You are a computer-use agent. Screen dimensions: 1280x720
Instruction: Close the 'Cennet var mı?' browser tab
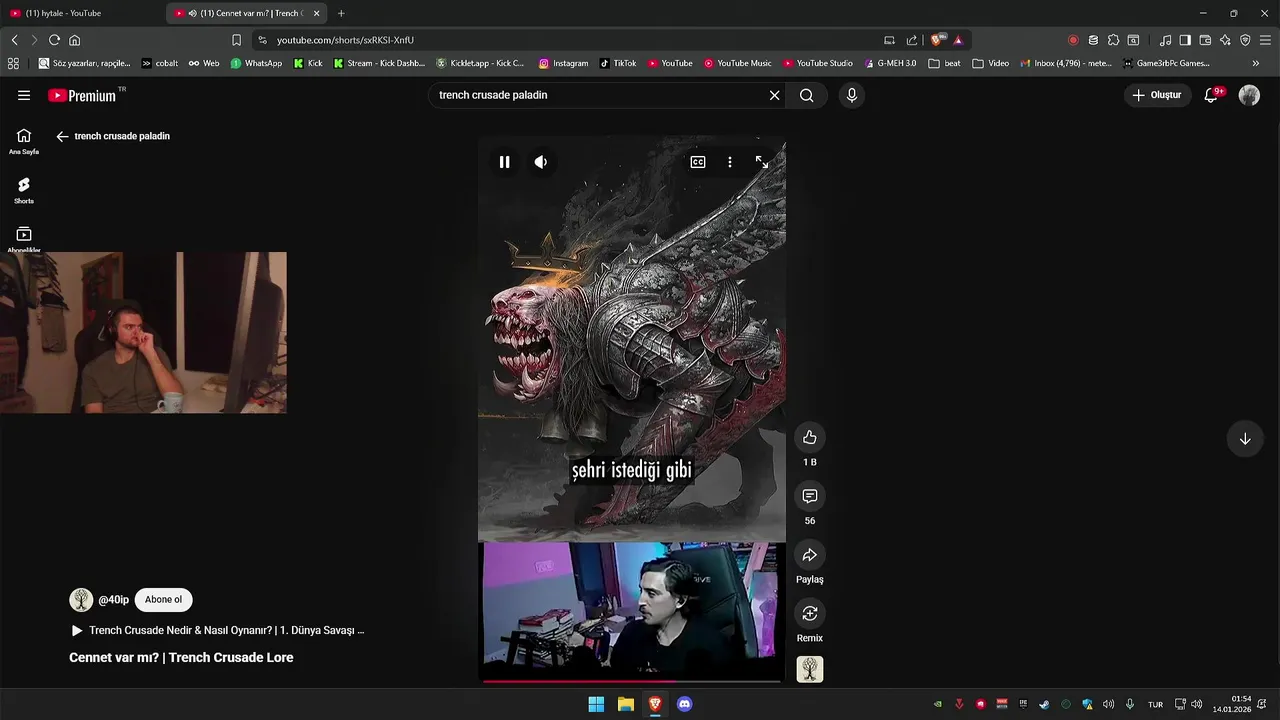point(316,13)
